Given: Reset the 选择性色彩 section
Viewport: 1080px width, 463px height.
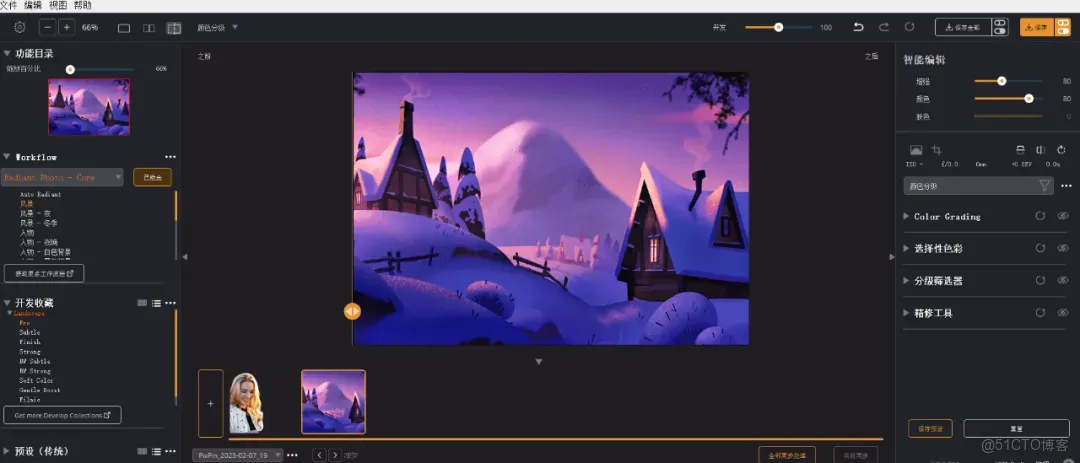Looking at the screenshot, I should 1040,248.
